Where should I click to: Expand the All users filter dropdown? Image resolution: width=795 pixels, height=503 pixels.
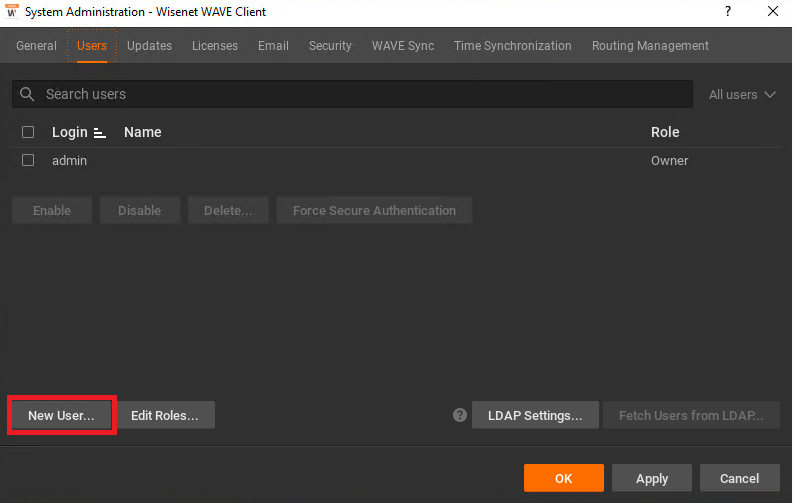[742, 94]
